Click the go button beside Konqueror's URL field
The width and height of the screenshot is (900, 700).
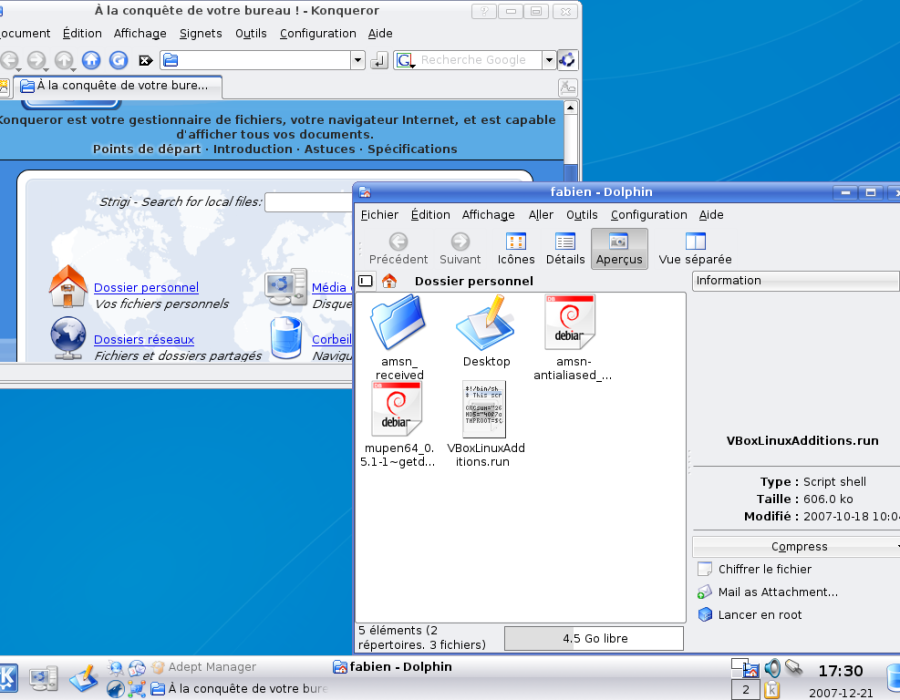(x=379, y=60)
